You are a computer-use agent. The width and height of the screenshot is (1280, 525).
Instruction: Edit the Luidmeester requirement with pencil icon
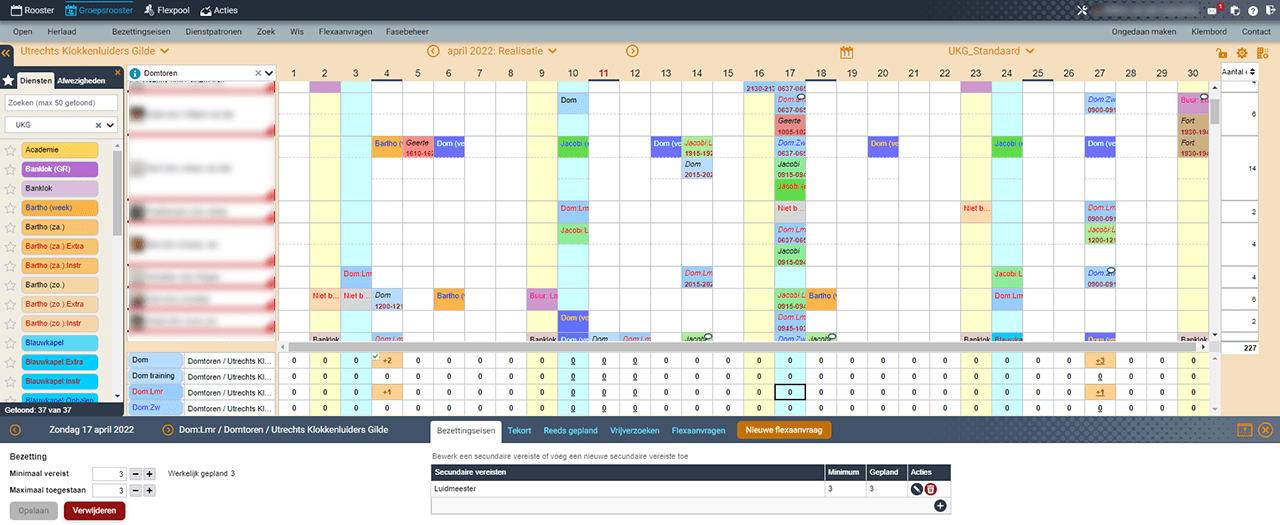pyautogui.click(x=917, y=489)
